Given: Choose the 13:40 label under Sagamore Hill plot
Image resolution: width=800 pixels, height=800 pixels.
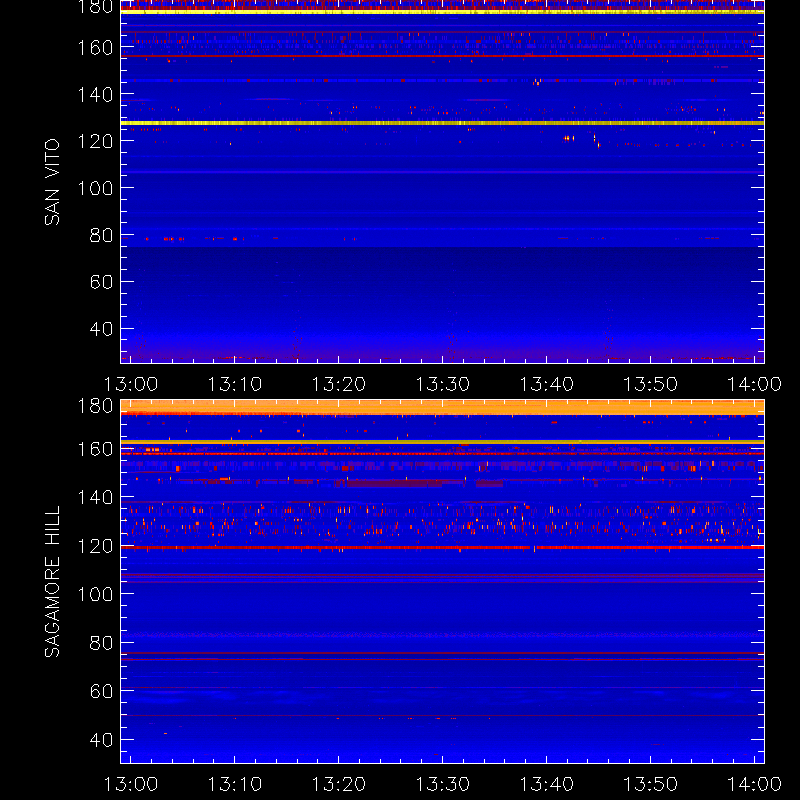Looking at the screenshot, I should point(547,784).
